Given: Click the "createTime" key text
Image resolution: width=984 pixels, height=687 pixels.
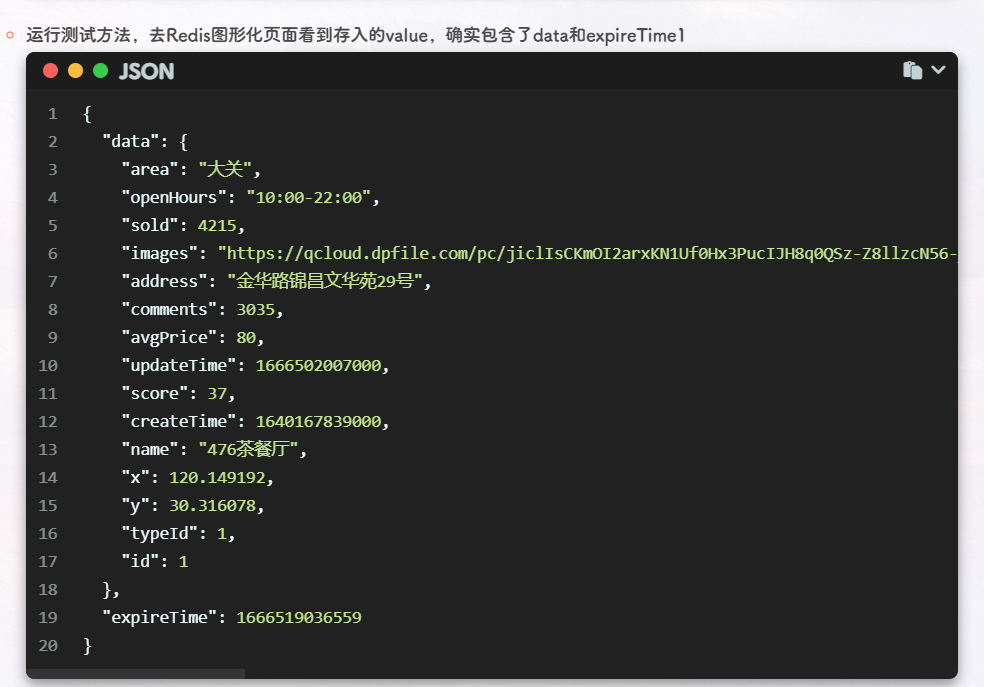Looking at the screenshot, I should point(179,421).
